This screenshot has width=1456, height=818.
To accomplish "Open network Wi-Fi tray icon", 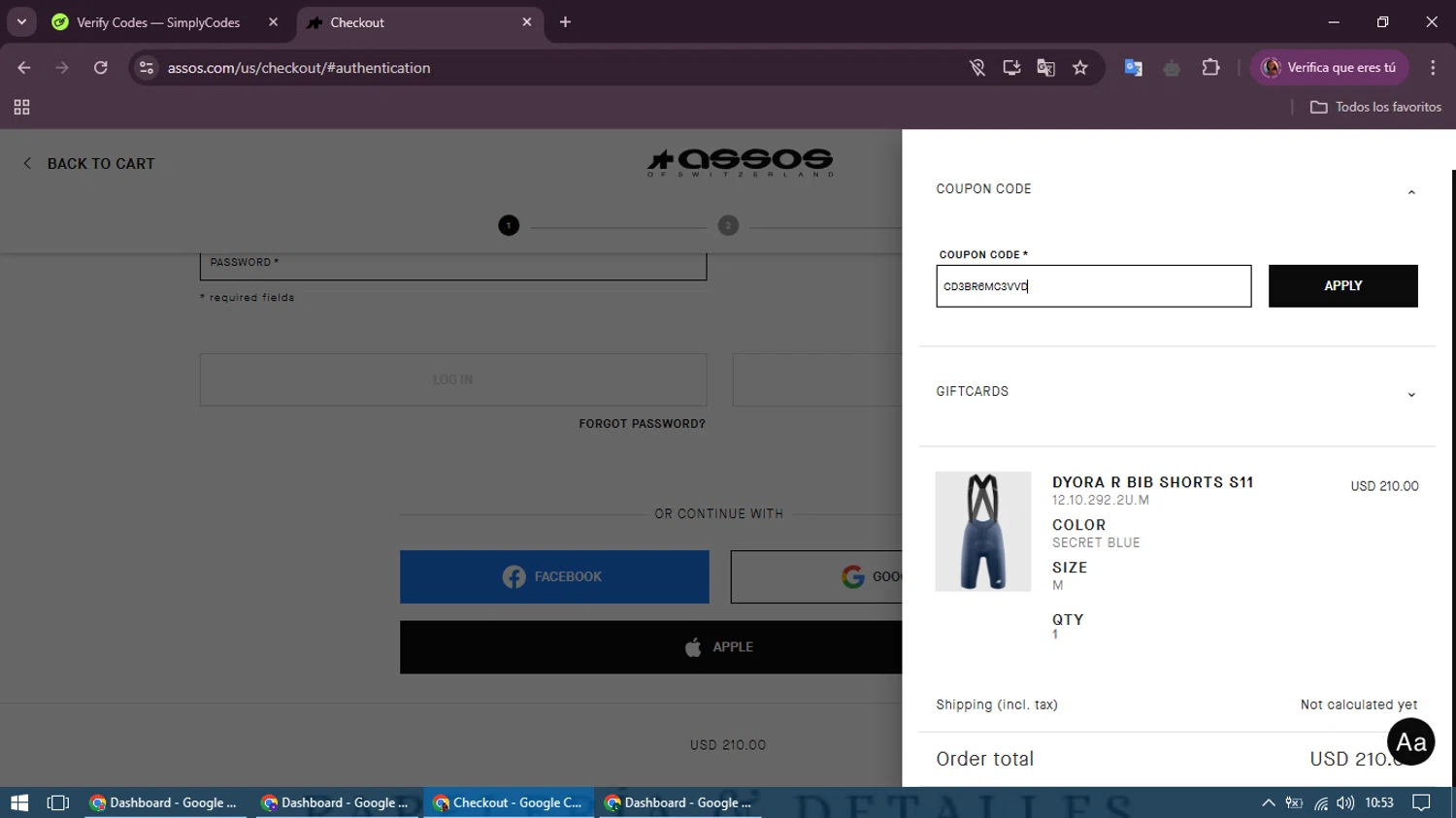I will tap(1320, 802).
